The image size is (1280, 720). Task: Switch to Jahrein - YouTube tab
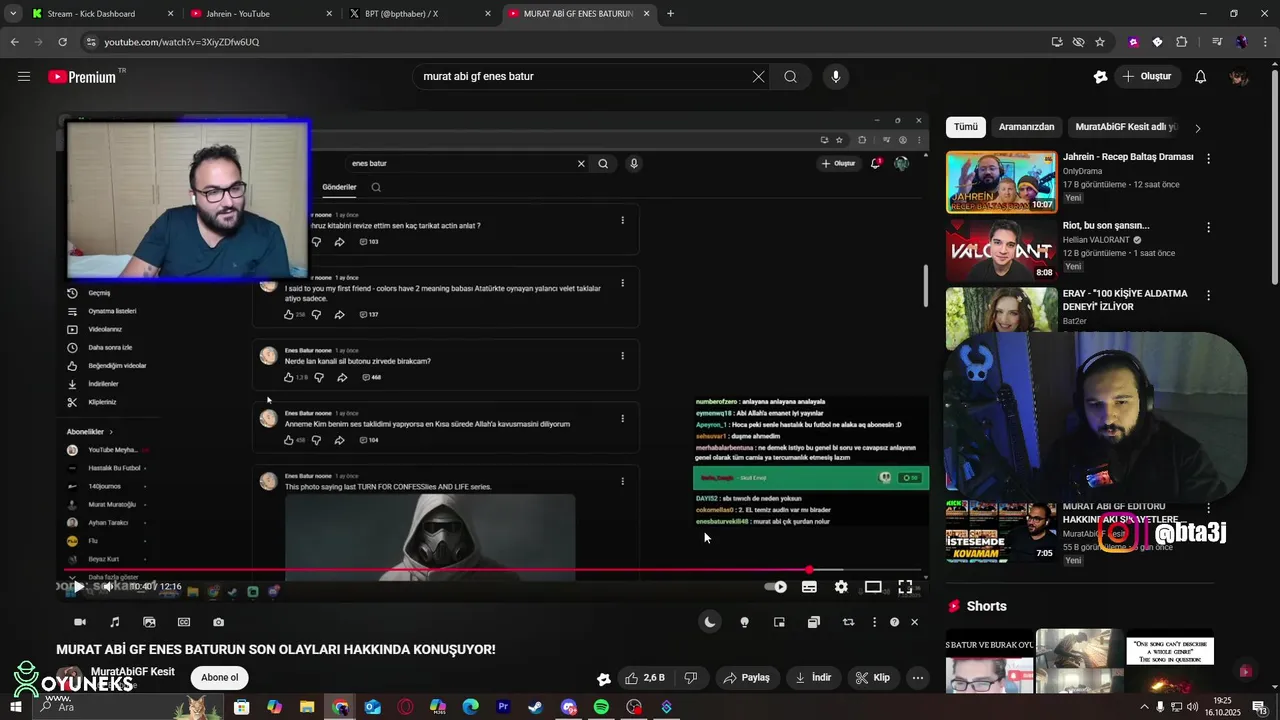click(260, 13)
